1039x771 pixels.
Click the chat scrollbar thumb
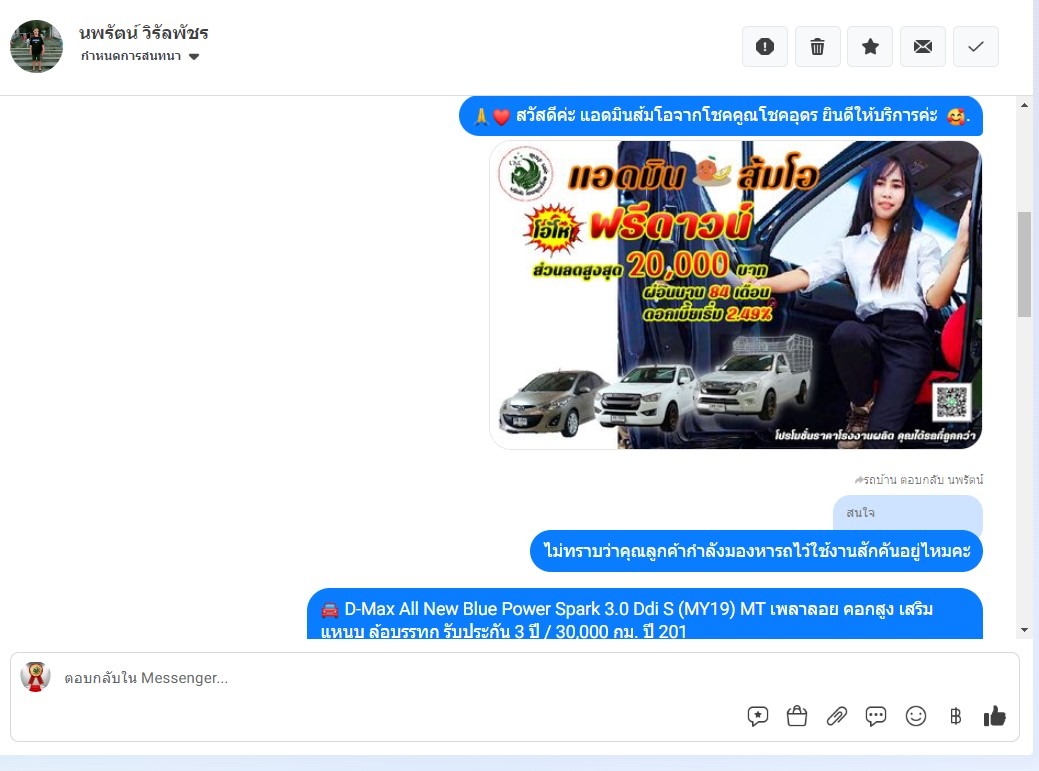point(1024,265)
